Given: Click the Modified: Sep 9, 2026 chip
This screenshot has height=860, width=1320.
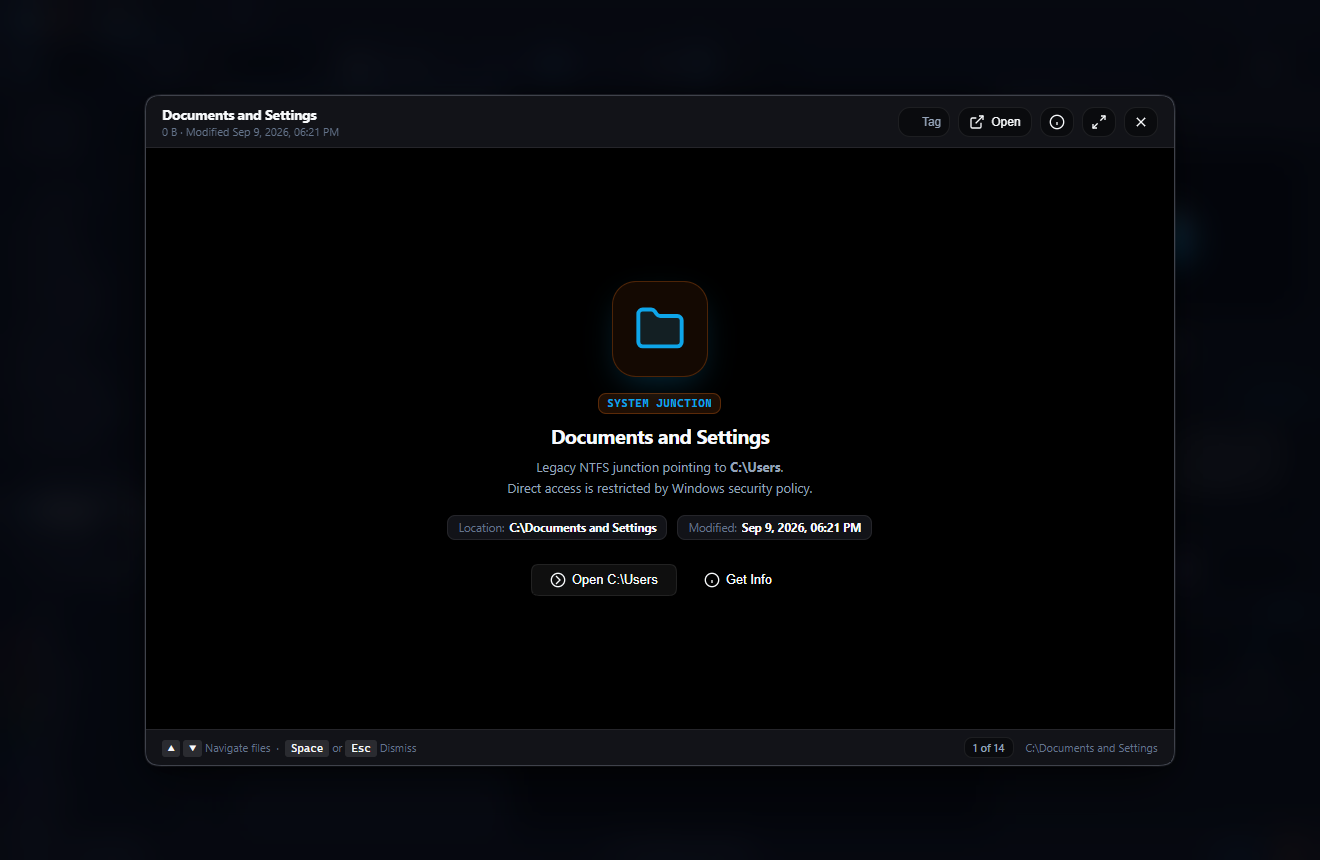Looking at the screenshot, I should pos(775,528).
